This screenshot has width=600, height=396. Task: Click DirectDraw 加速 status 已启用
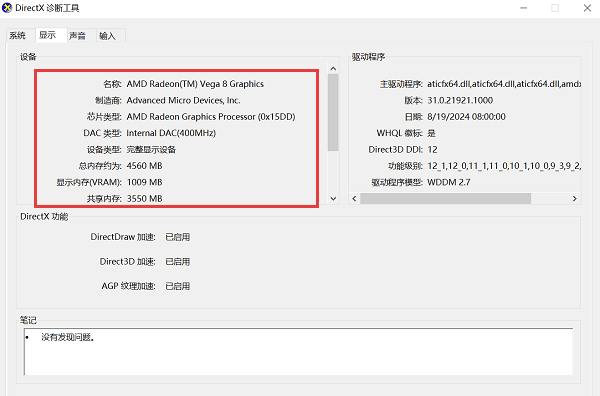coord(178,237)
